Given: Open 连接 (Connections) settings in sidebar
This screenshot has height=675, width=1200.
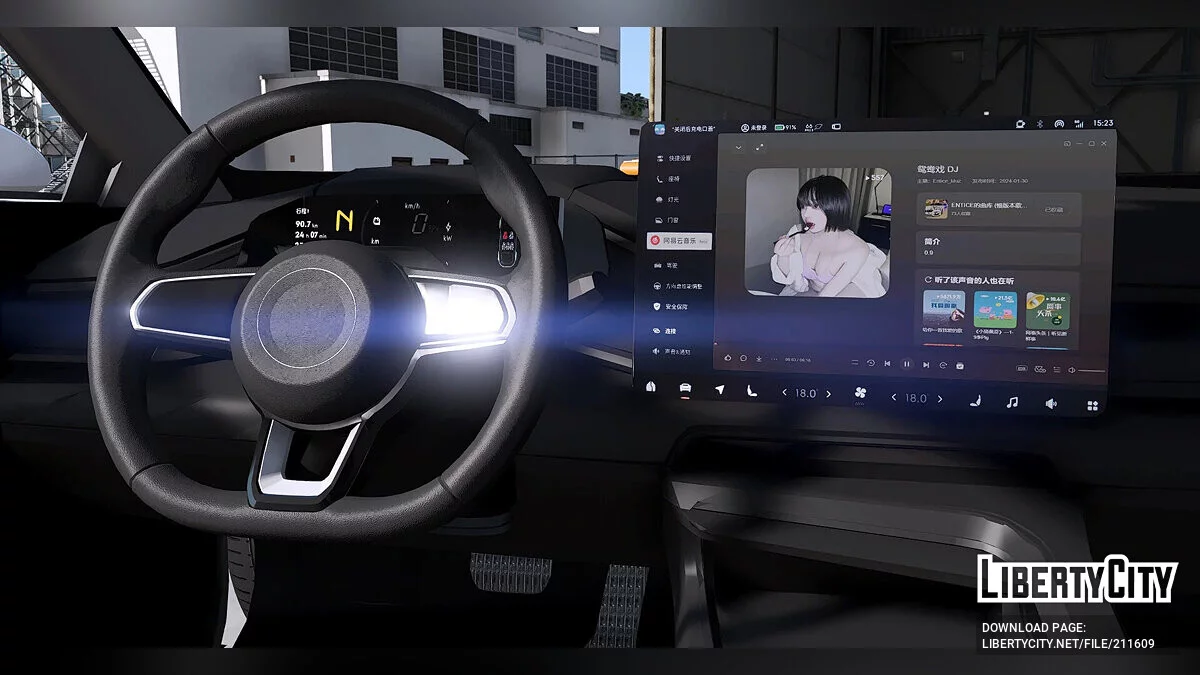Looking at the screenshot, I should coord(671,331).
